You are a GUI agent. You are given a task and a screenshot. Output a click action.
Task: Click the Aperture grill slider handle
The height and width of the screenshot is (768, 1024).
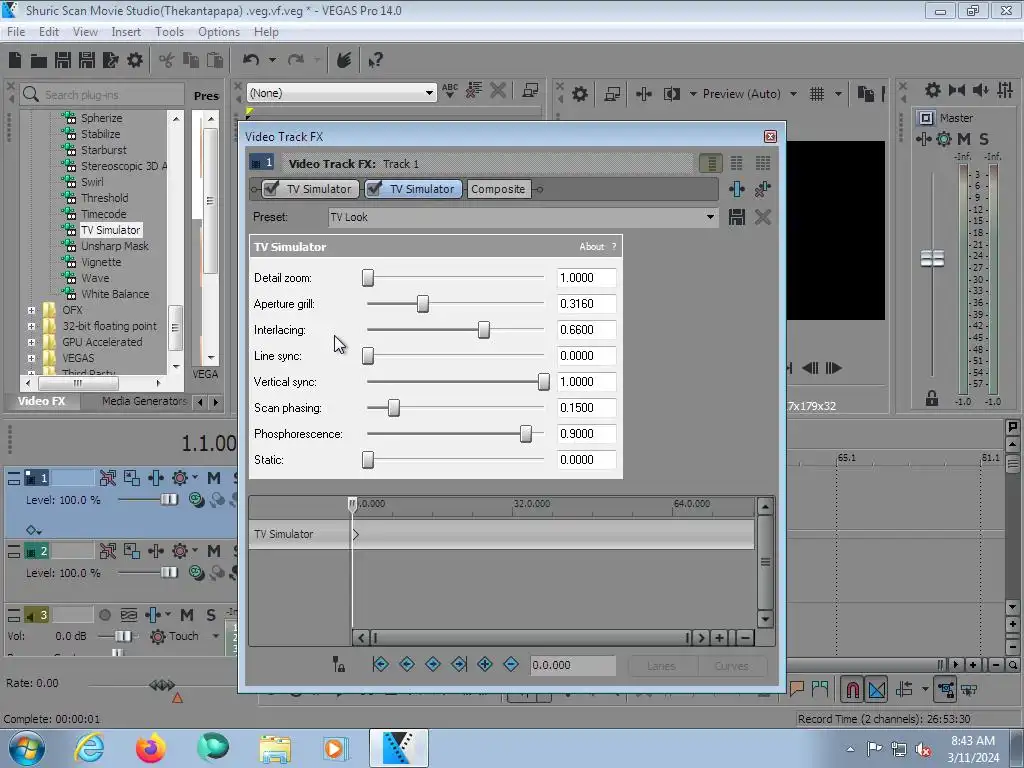click(423, 304)
